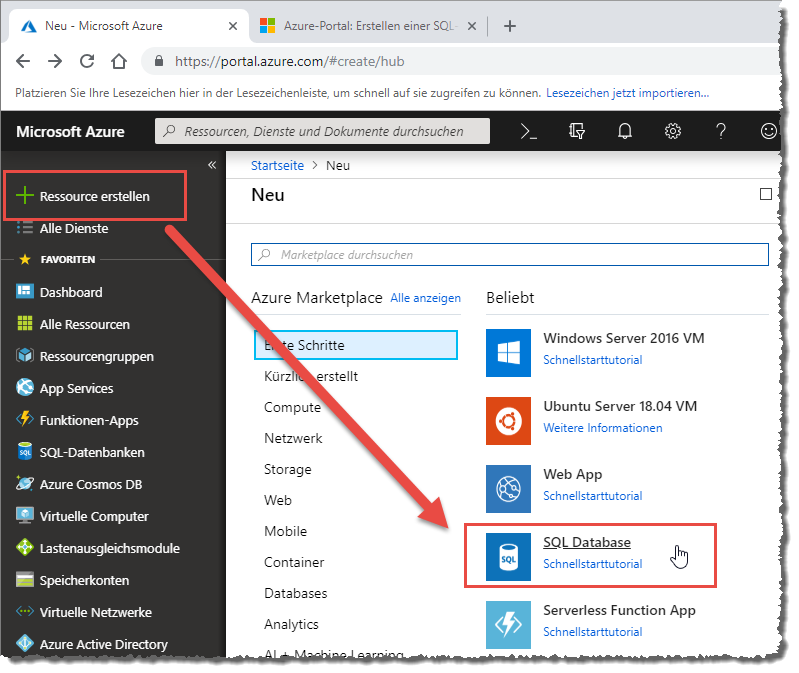Viewport: 799px width, 673px height.
Task: Click the Microsoft Azure logo text
Action: click(70, 131)
